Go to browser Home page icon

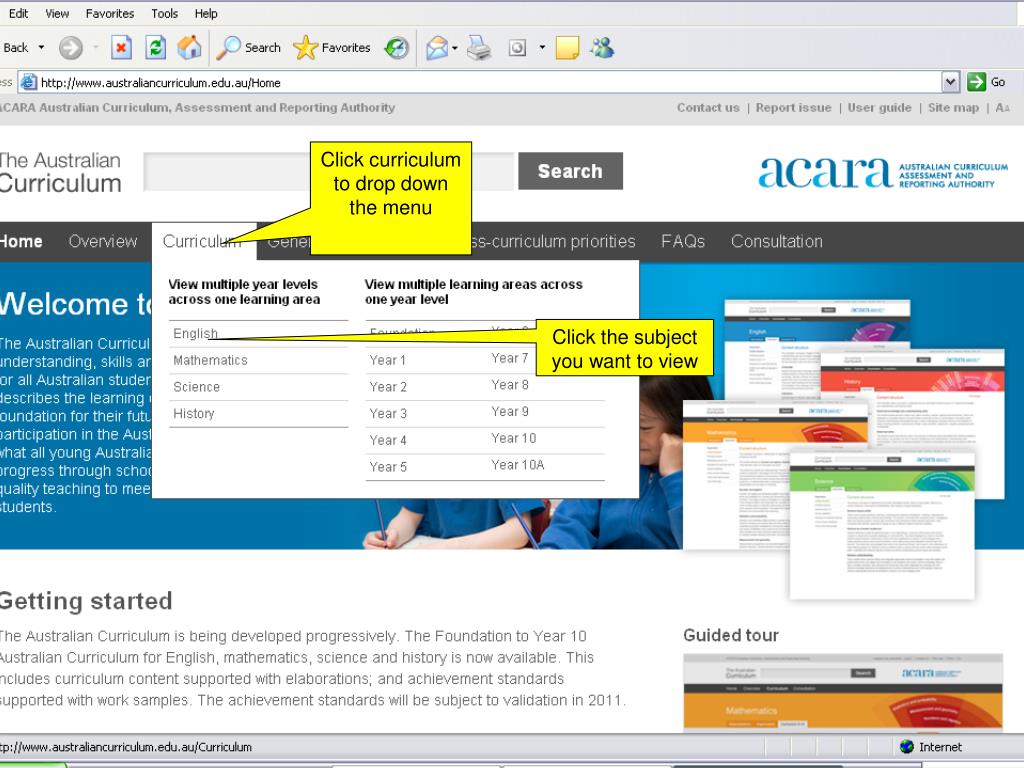(x=189, y=48)
